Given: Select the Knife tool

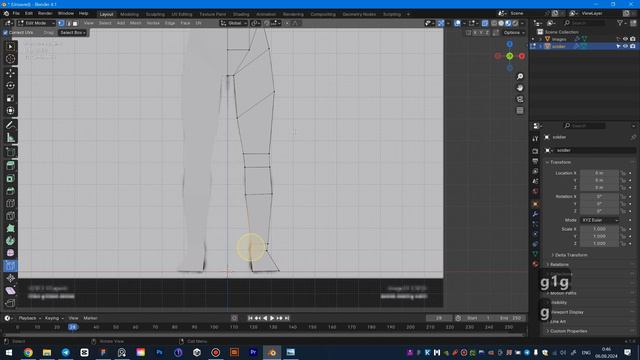Looking at the screenshot, I should tap(11, 216).
